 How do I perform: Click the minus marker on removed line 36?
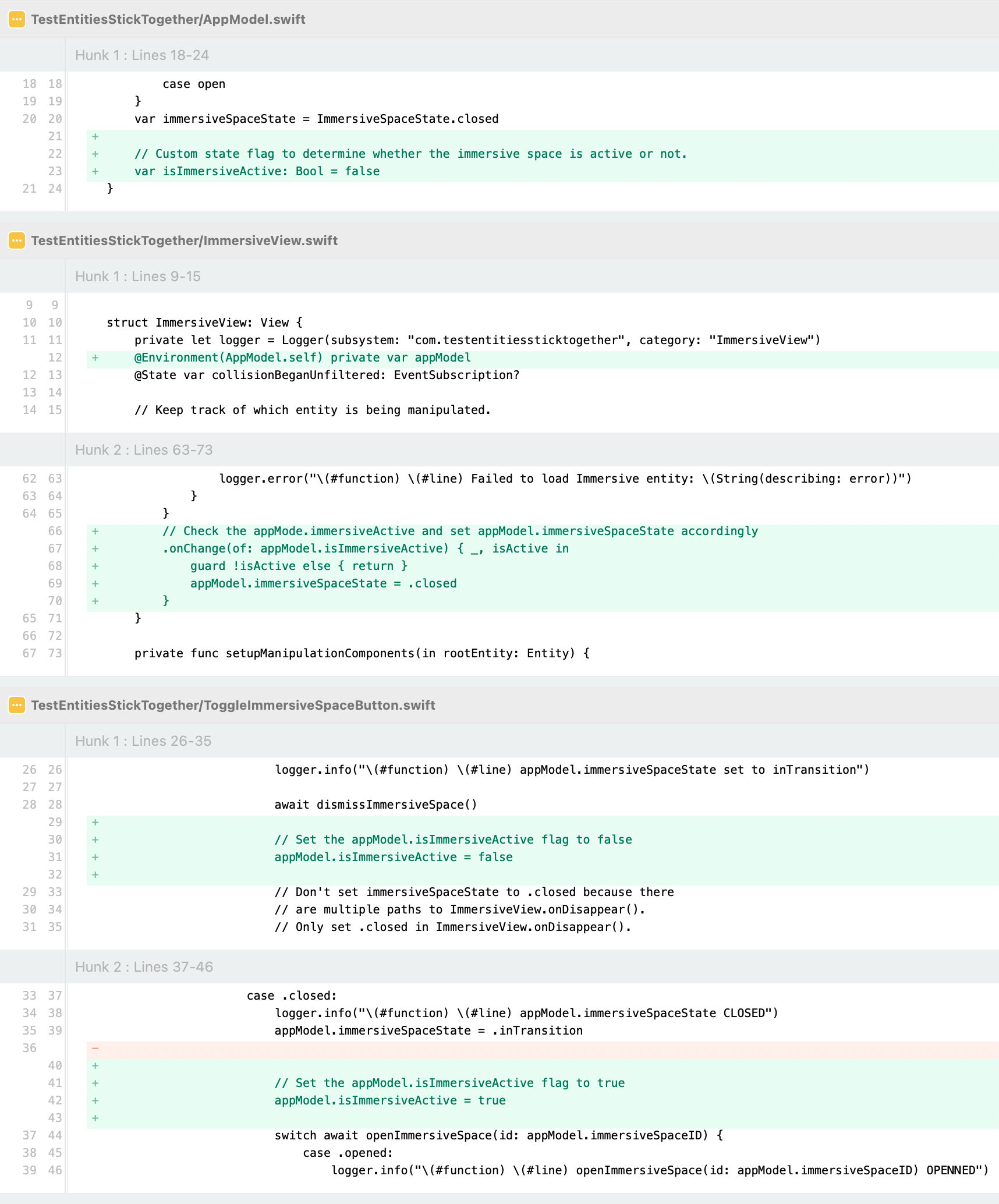click(x=95, y=1048)
